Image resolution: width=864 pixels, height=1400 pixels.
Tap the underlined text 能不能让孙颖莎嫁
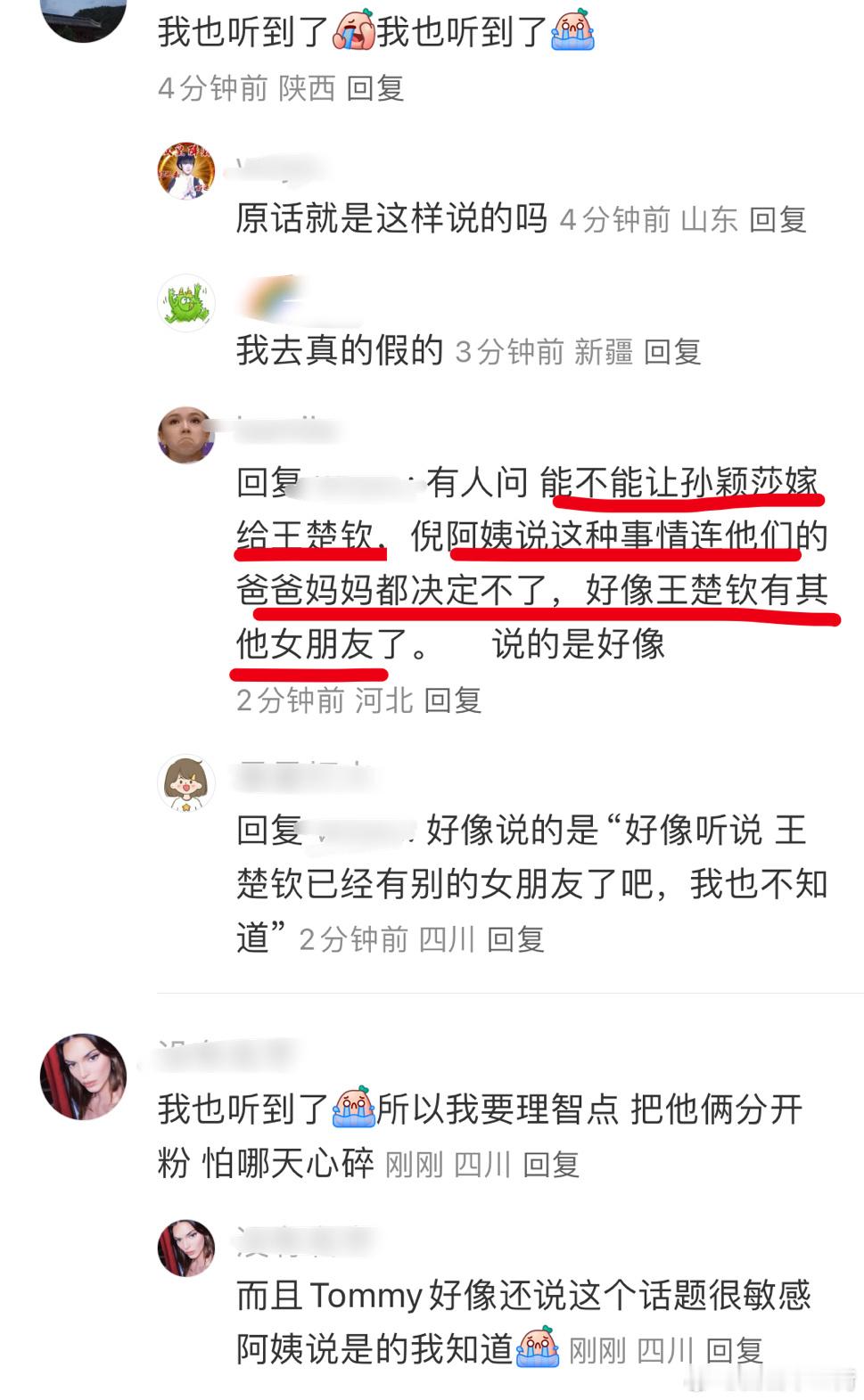pyautogui.click(x=679, y=483)
